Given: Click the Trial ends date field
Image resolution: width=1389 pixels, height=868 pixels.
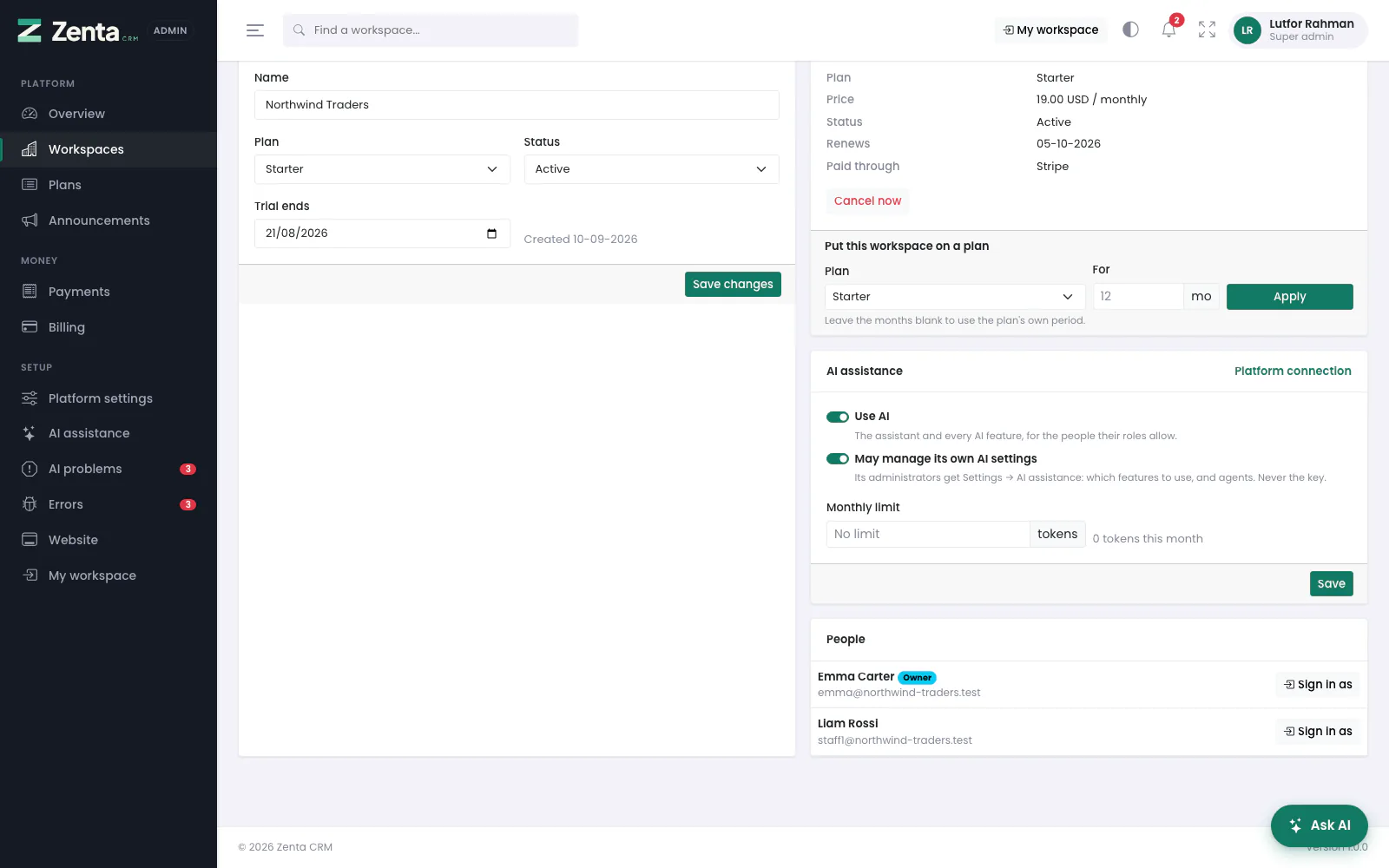Looking at the screenshot, I should pyautogui.click(x=382, y=233).
